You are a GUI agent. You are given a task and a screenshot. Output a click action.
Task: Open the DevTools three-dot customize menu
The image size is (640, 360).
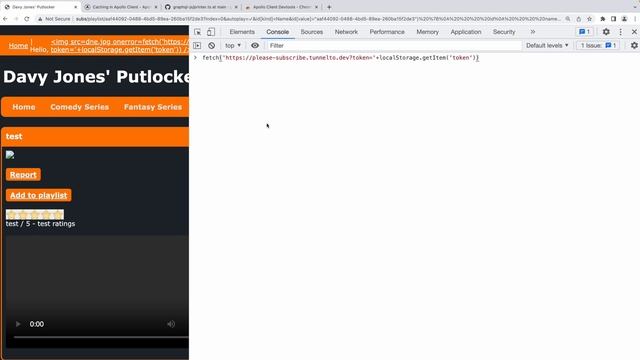[x=620, y=32]
